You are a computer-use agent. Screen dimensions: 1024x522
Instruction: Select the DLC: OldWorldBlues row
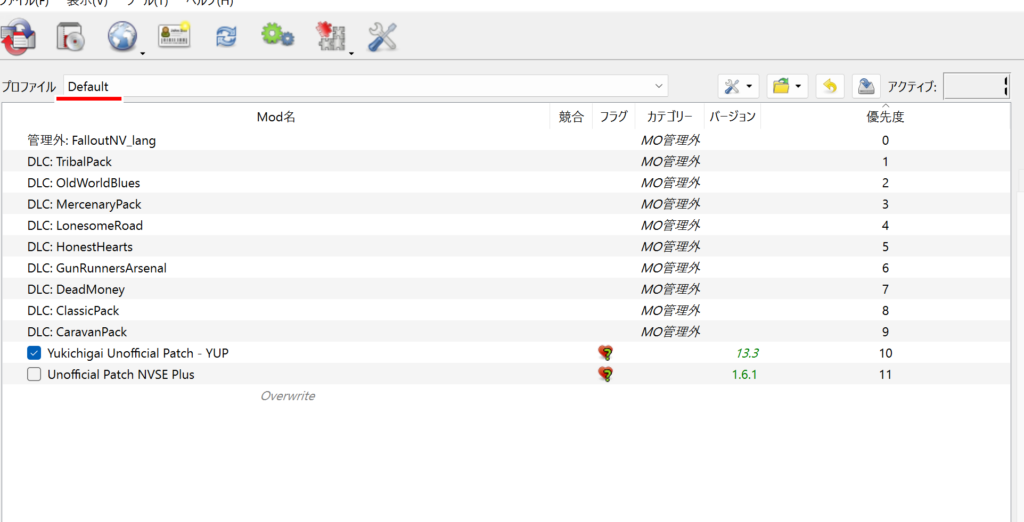coord(84,183)
